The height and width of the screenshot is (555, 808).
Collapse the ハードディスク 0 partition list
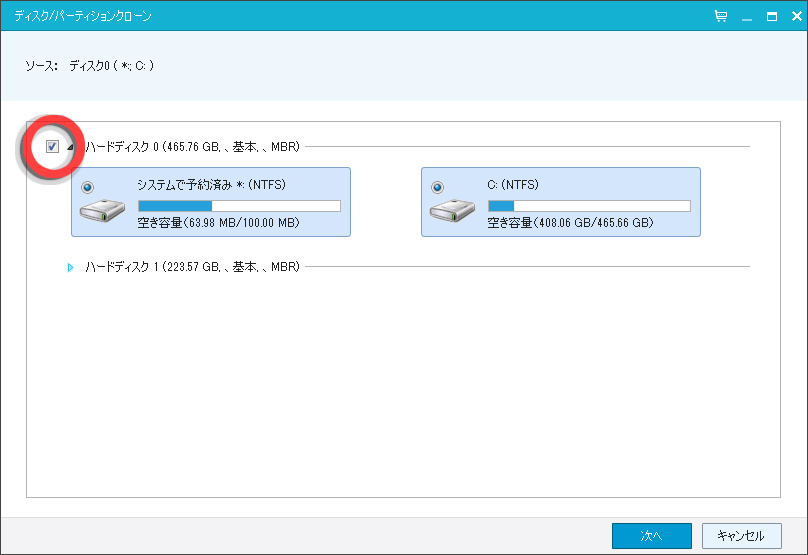coord(71,148)
